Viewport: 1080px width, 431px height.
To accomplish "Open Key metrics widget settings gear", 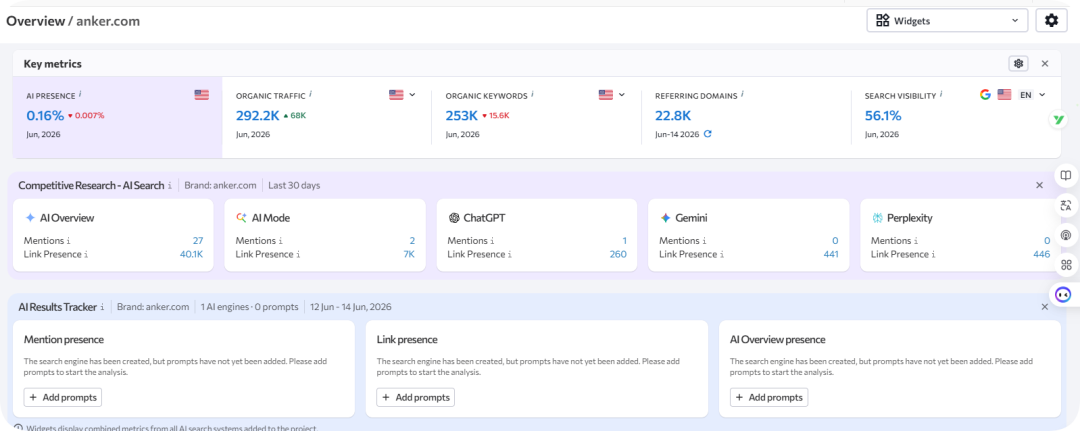I will tap(1018, 63).
